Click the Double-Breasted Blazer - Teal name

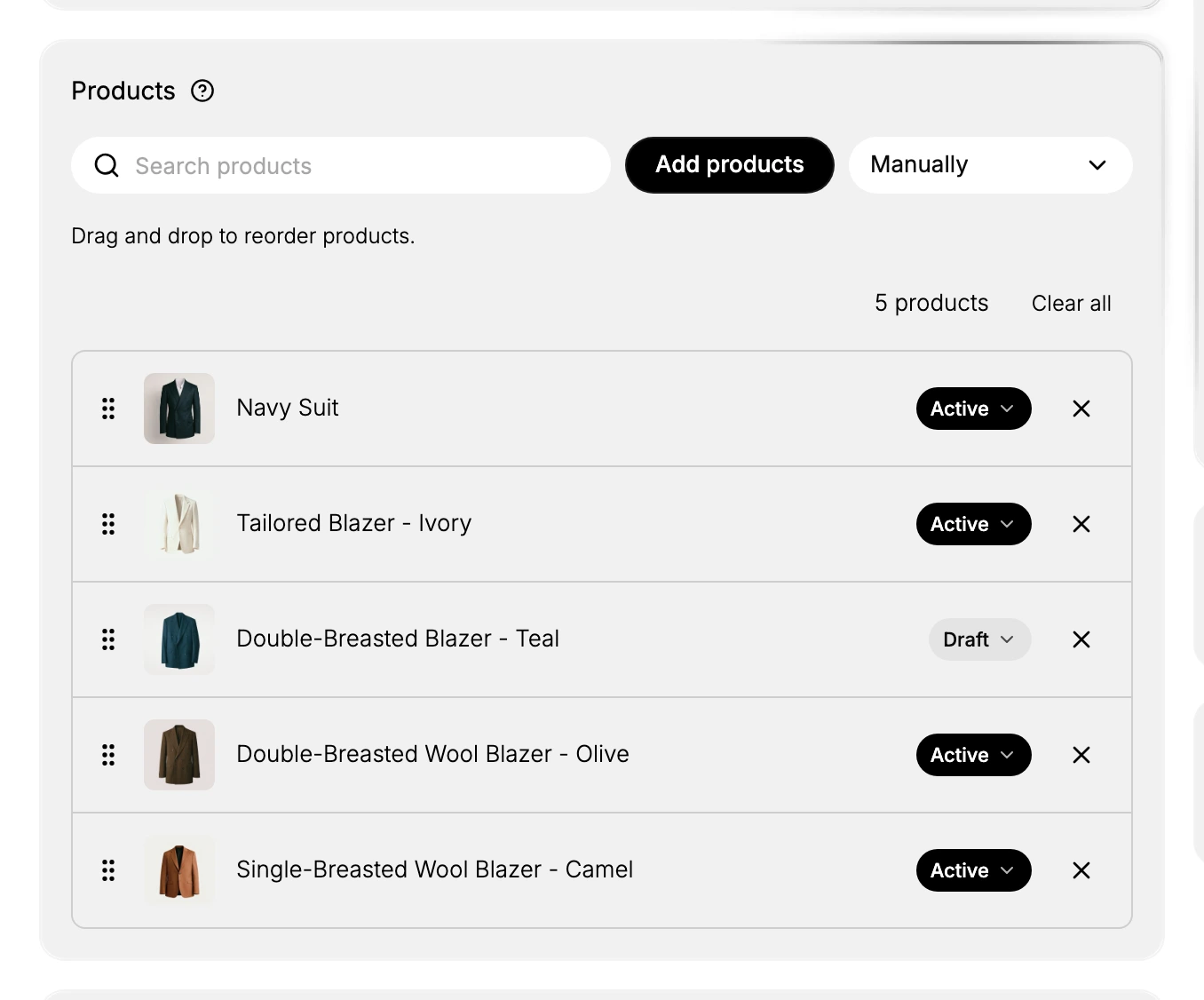(398, 639)
